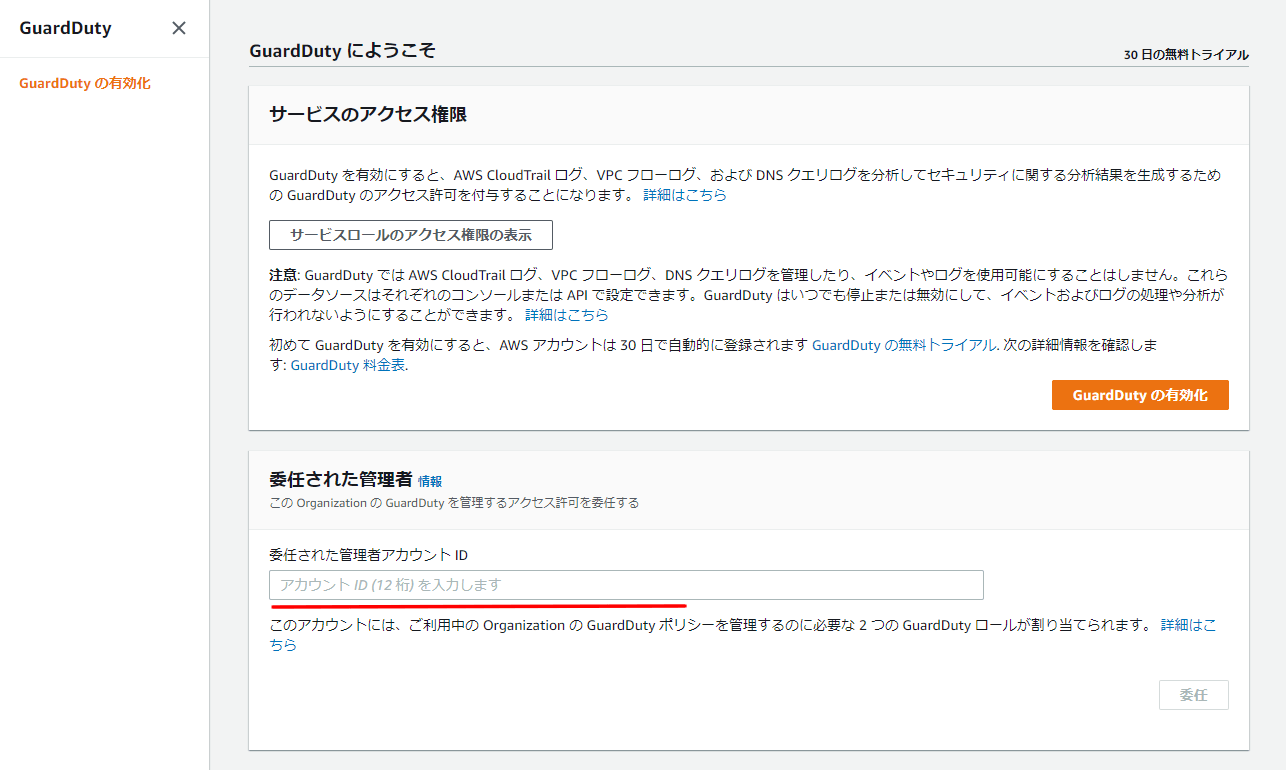The image size is (1286, 770).
Task: Open the GuardDuty 料金表 link
Action: (348, 365)
